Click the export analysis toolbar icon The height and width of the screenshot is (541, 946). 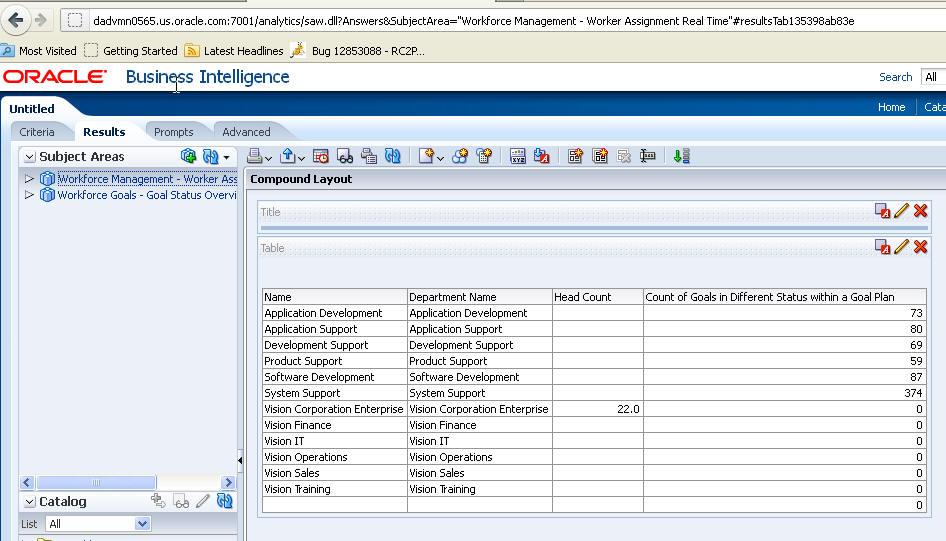click(289, 156)
